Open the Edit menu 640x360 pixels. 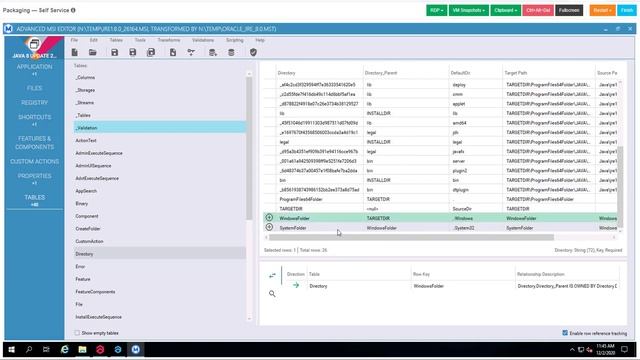coord(93,40)
